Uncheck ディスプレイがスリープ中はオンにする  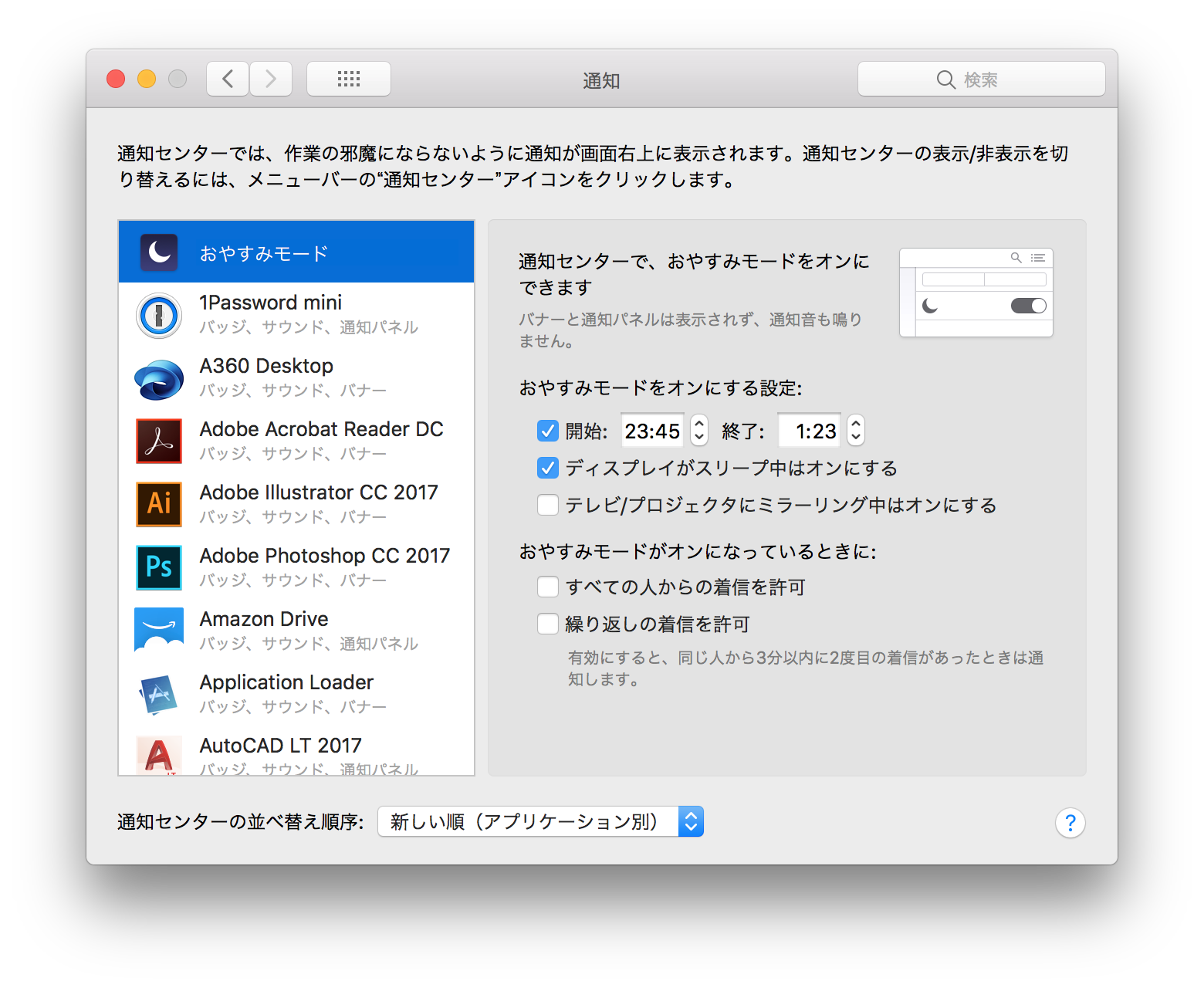[x=548, y=468]
